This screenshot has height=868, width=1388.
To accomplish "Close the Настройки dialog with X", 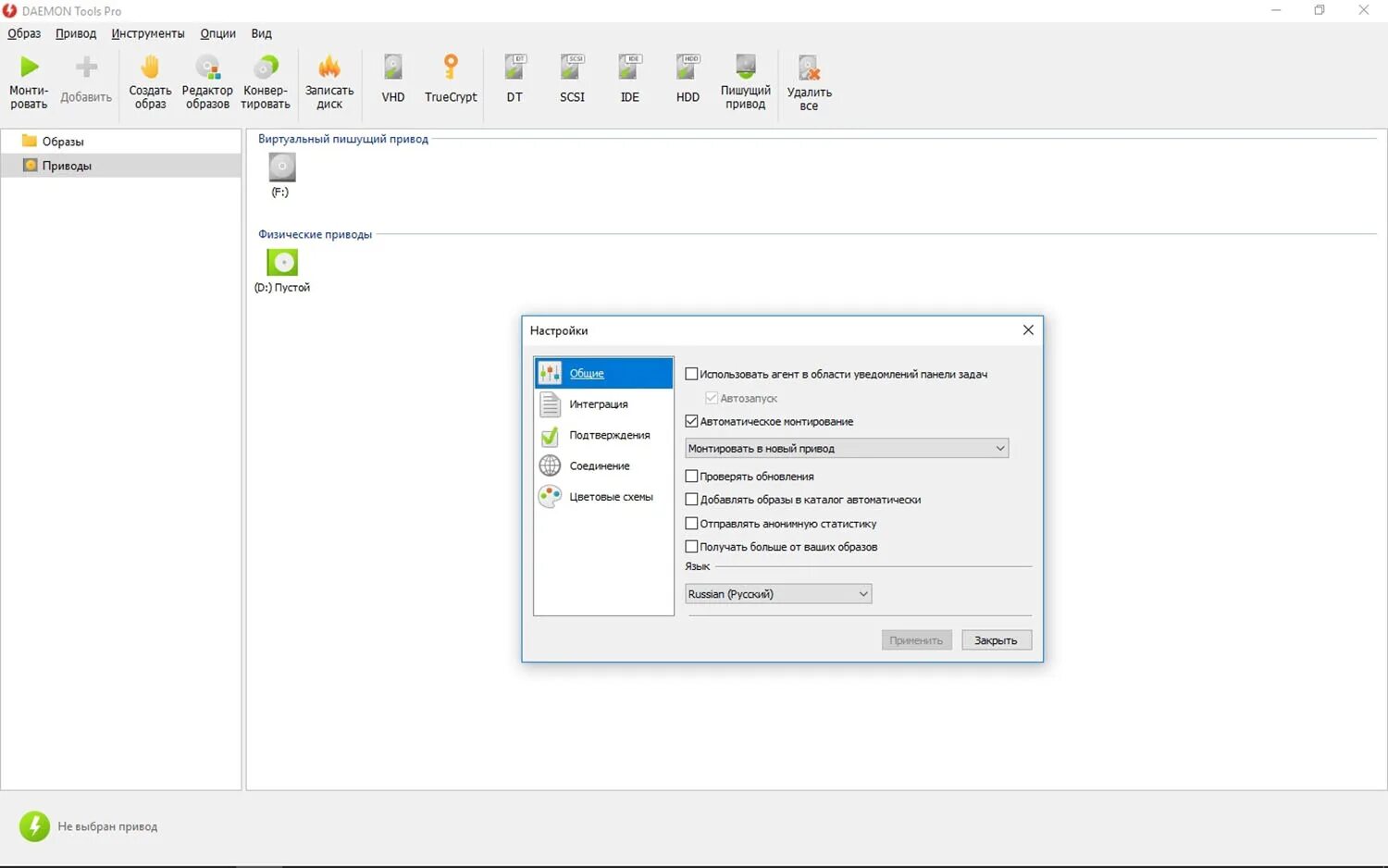I will (1028, 330).
